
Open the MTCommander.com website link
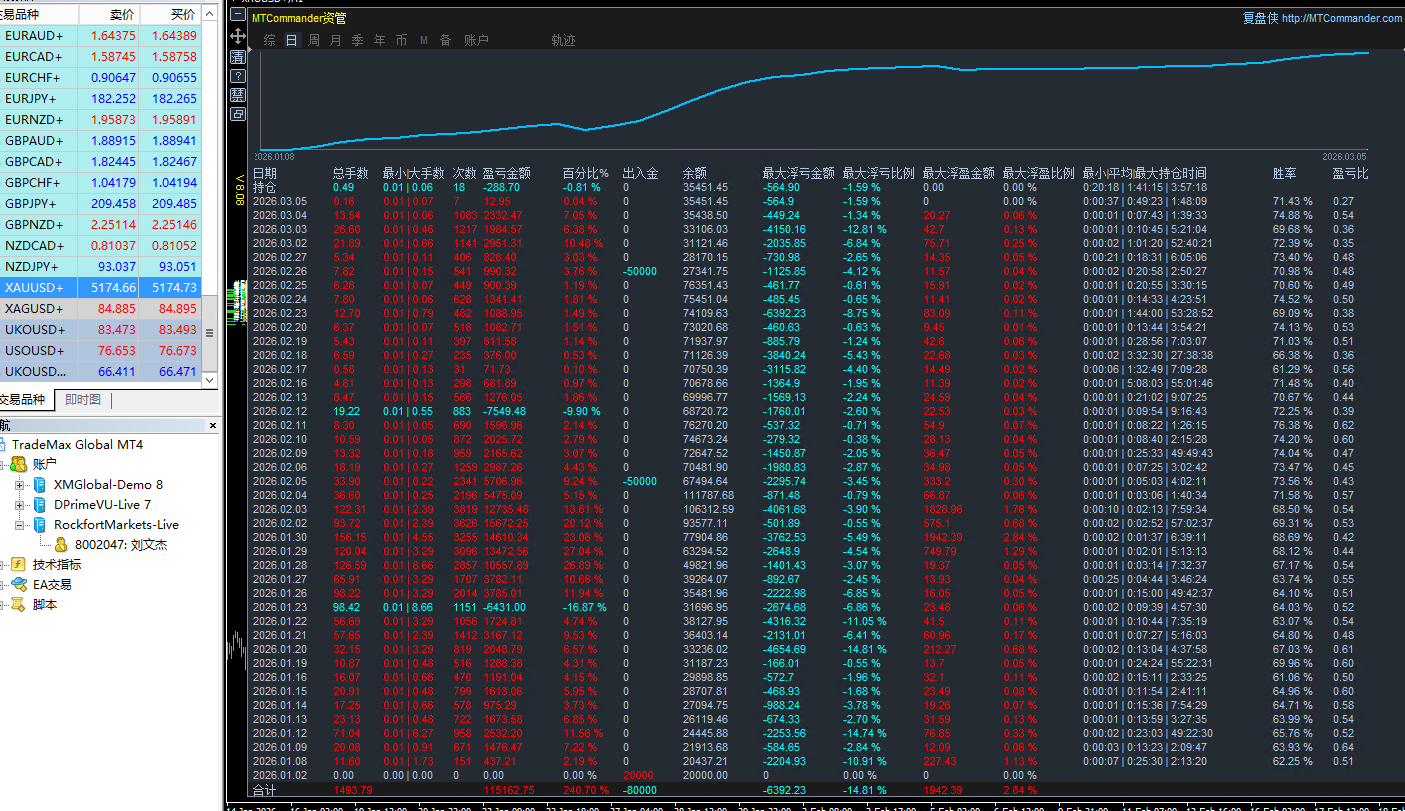click(x=1341, y=18)
